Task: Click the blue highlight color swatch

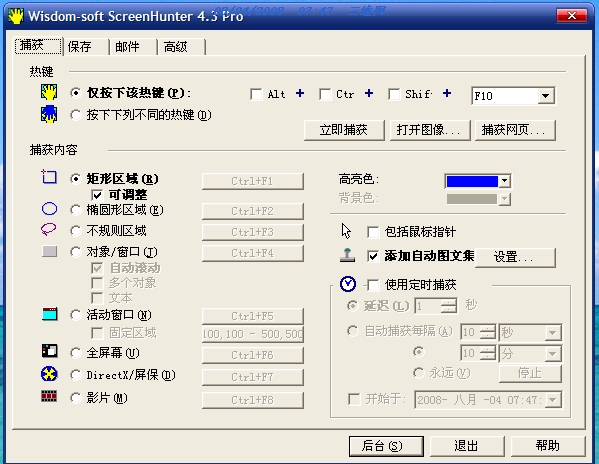Action: (x=472, y=181)
